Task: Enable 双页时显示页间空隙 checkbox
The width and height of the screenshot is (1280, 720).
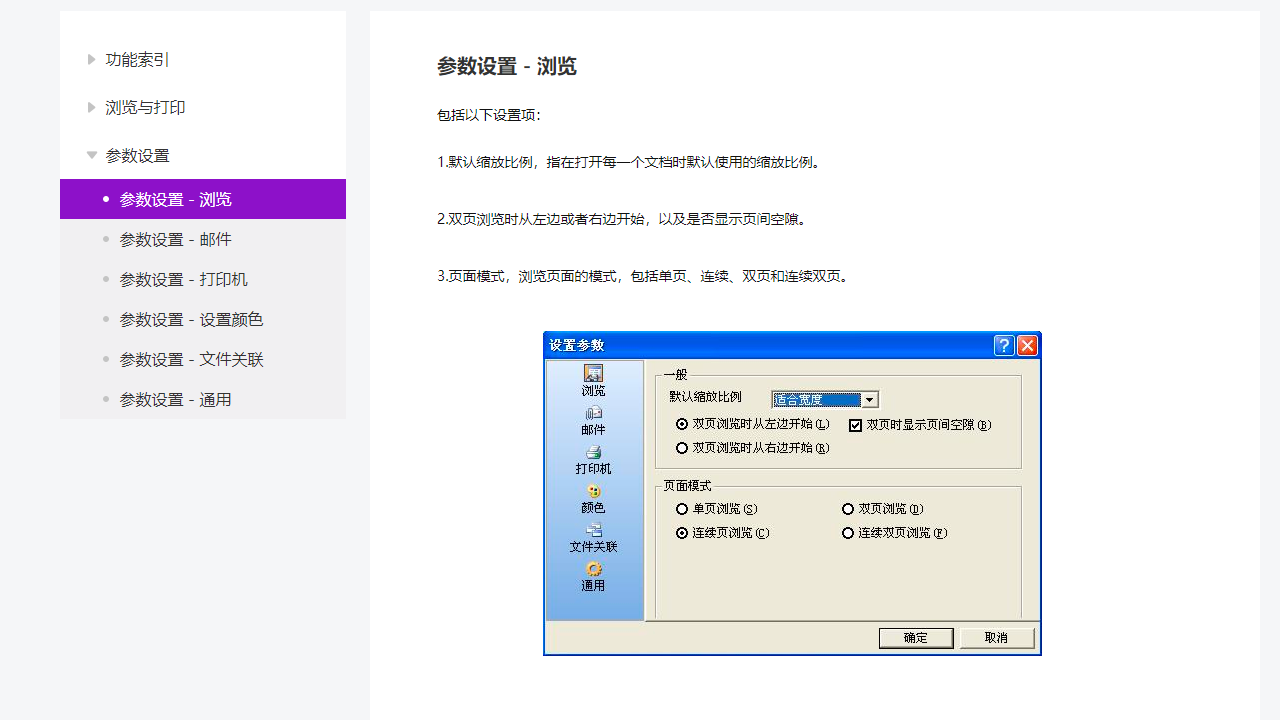Action: [x=855, y=425]
